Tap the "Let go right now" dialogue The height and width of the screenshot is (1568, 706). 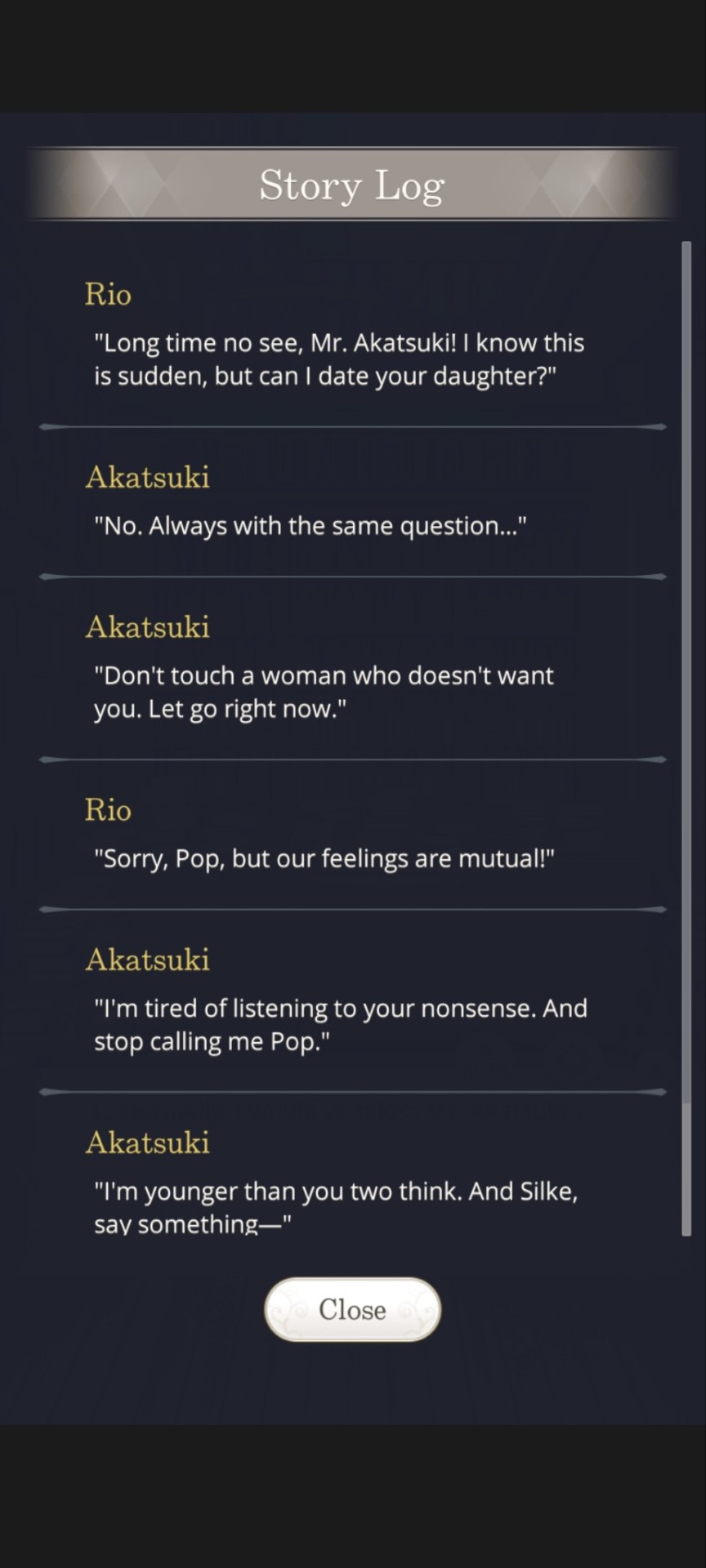(x=324, y=693)
